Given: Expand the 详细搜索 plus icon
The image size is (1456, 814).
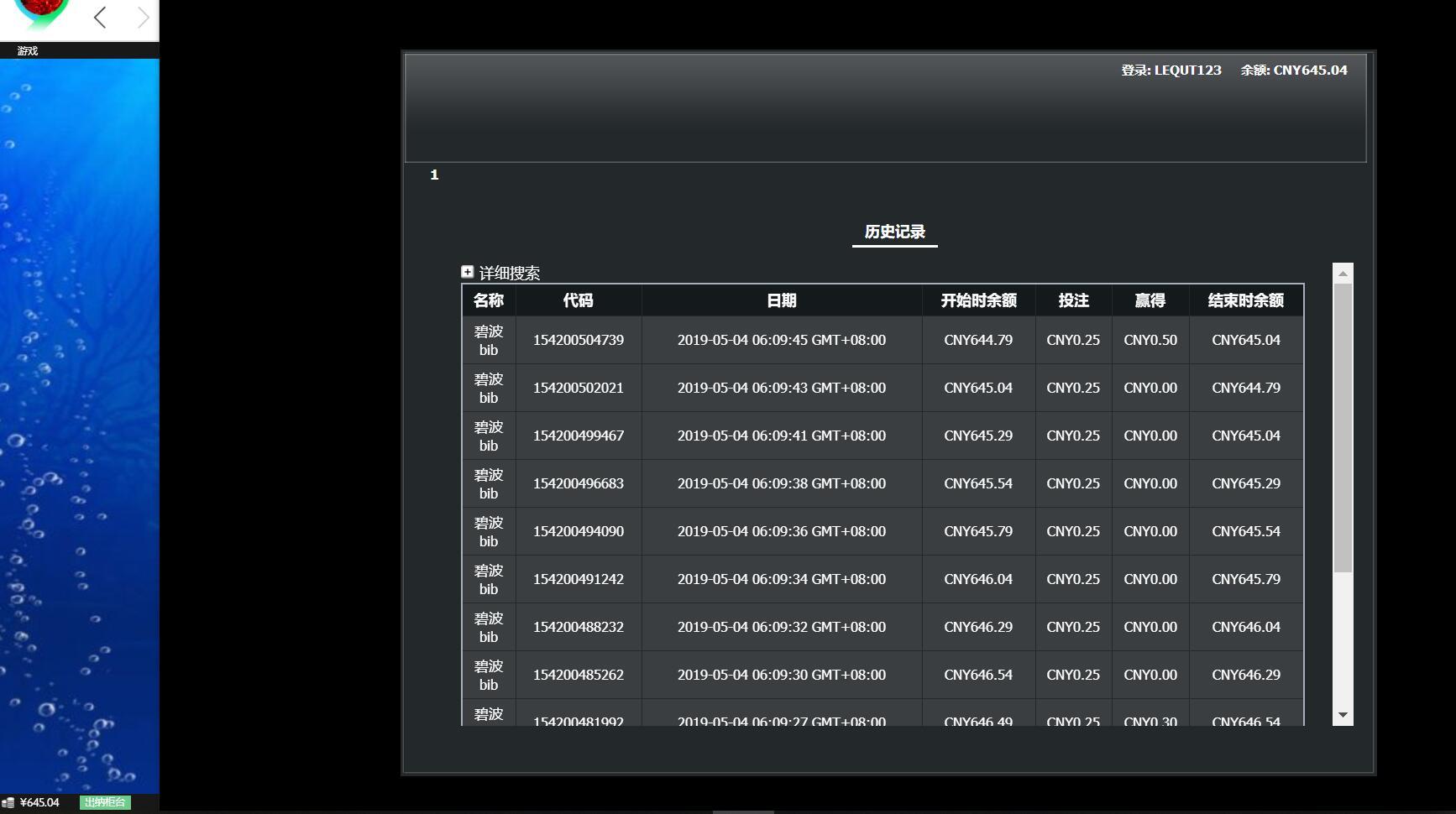Looking at the screenshot, I should coord(468,271).
